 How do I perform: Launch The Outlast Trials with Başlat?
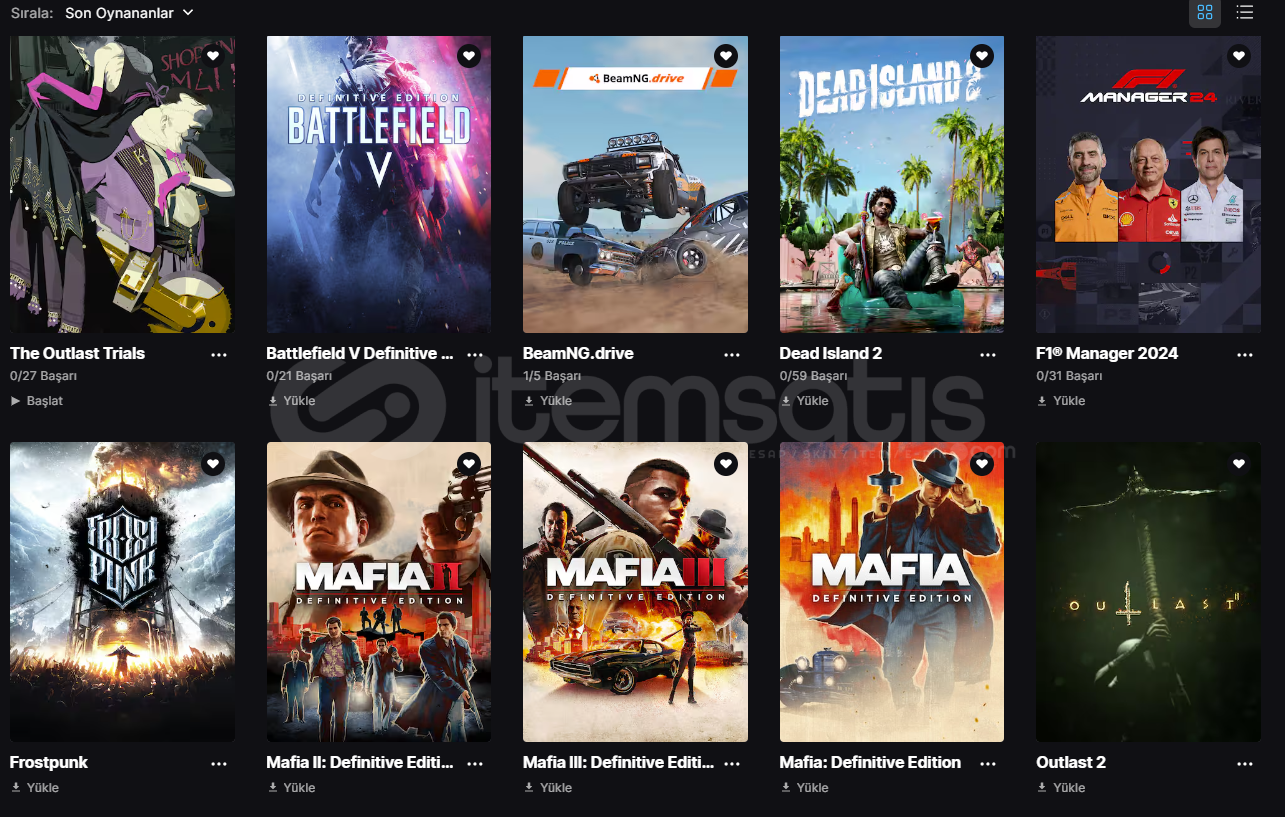37,401
